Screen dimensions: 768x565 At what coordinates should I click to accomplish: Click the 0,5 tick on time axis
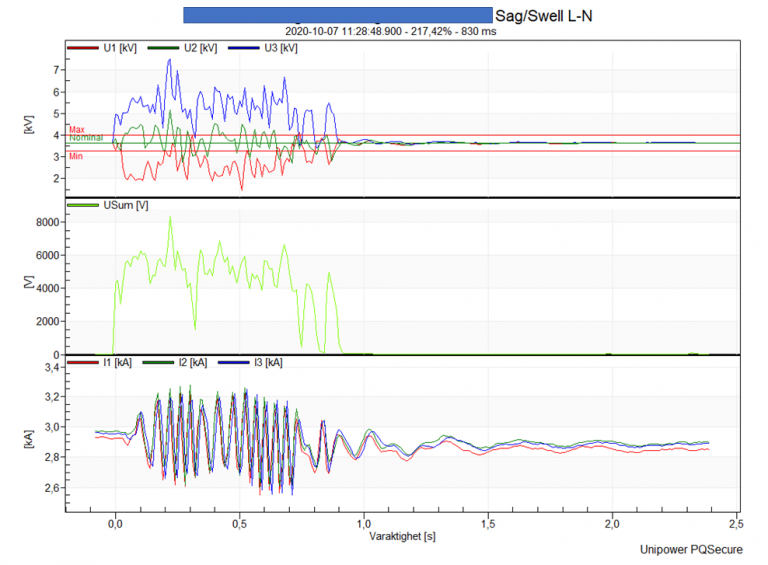[240, 524]
